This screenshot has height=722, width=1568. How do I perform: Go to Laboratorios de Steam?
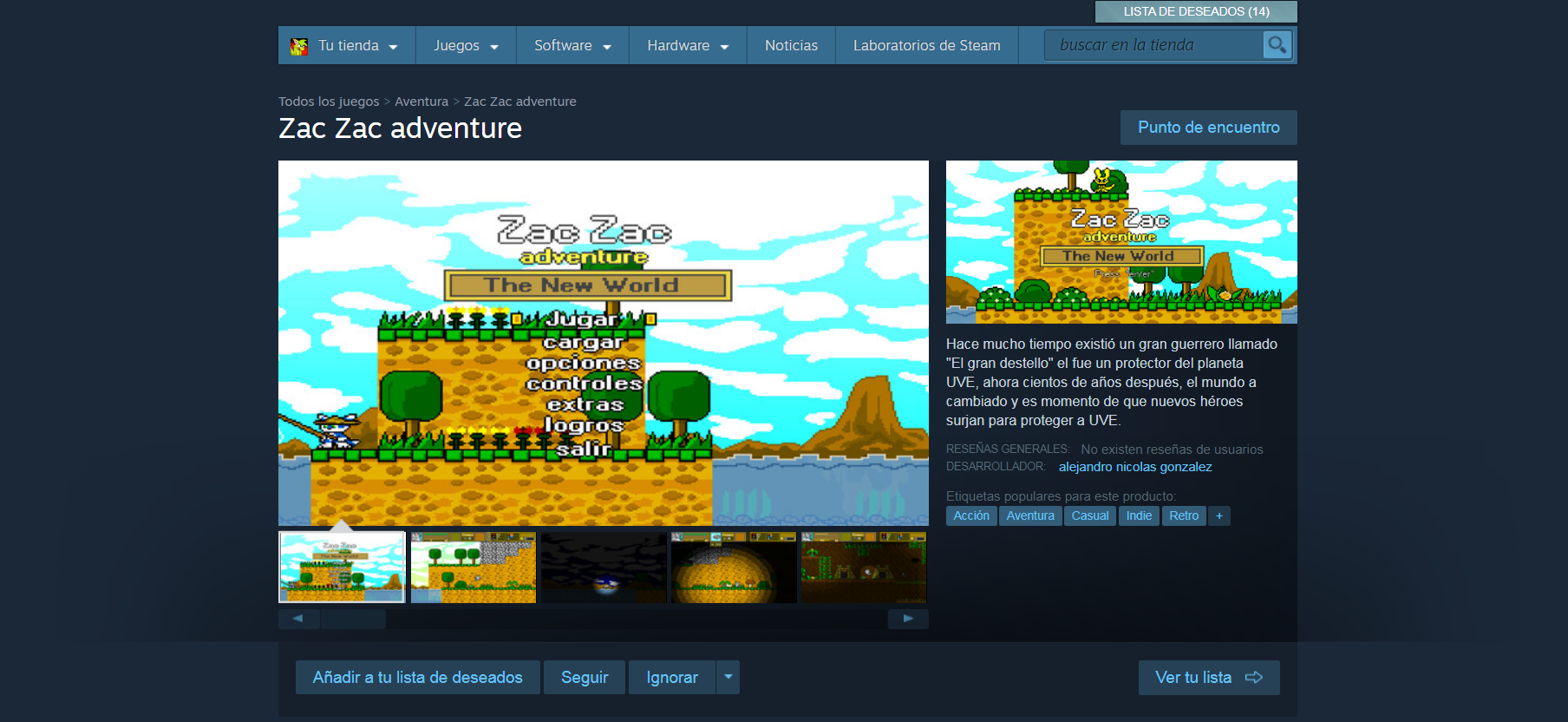tap(926, 45)
